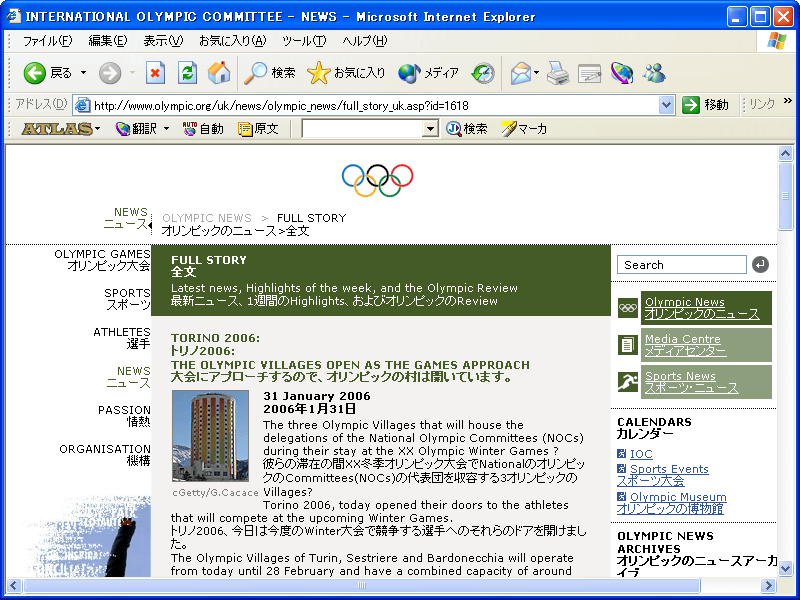Click the address bar URL field
Screen dimensions: 800x600
point(375,105)
